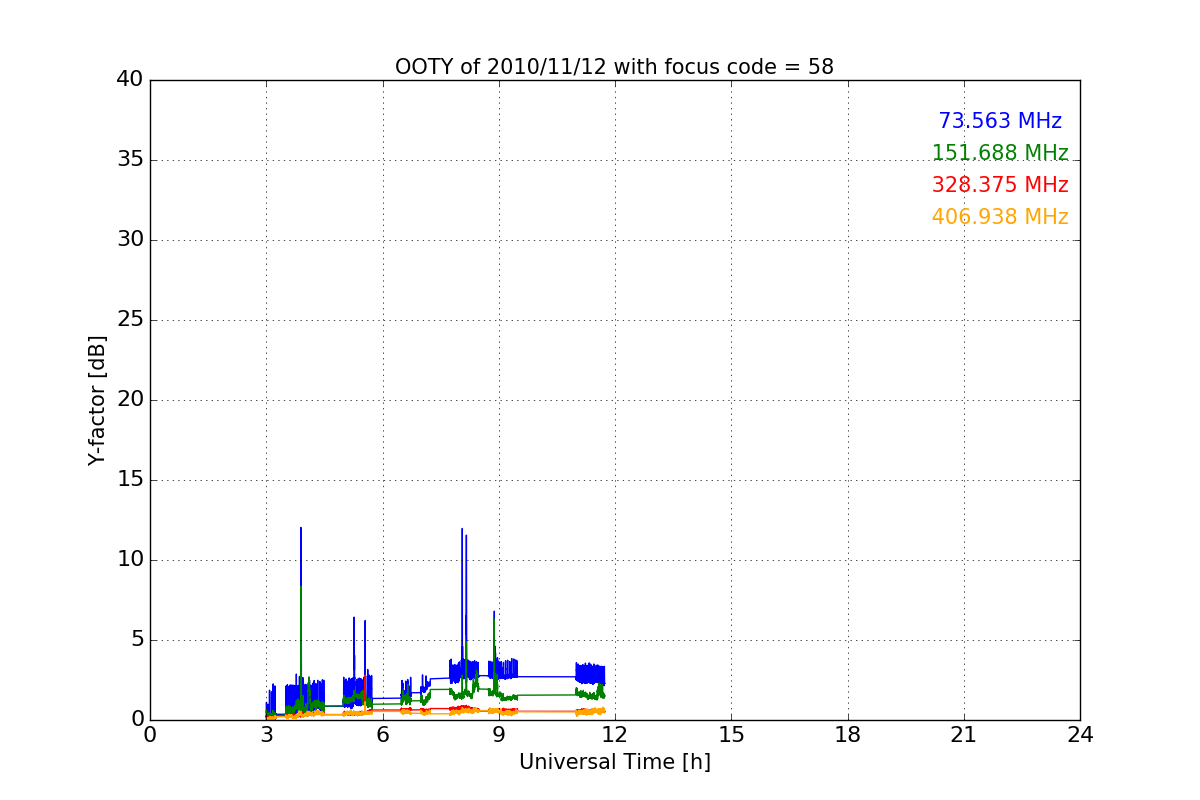Select the green '151.688 MHz' legend label
The image size is (1200, 800).
1000,153
